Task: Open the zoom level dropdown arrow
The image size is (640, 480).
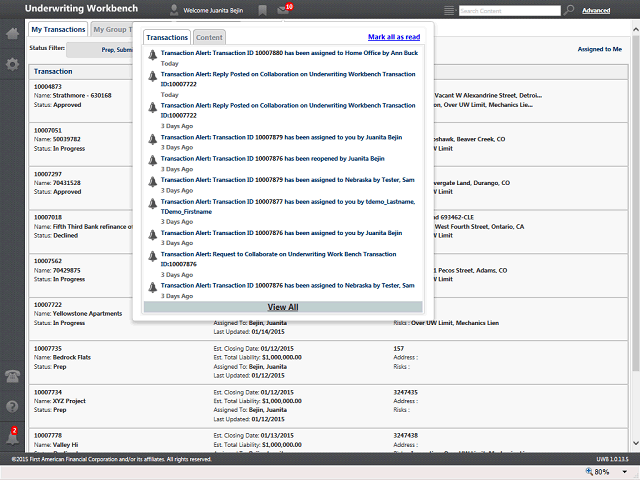Action: pos(625,472)
